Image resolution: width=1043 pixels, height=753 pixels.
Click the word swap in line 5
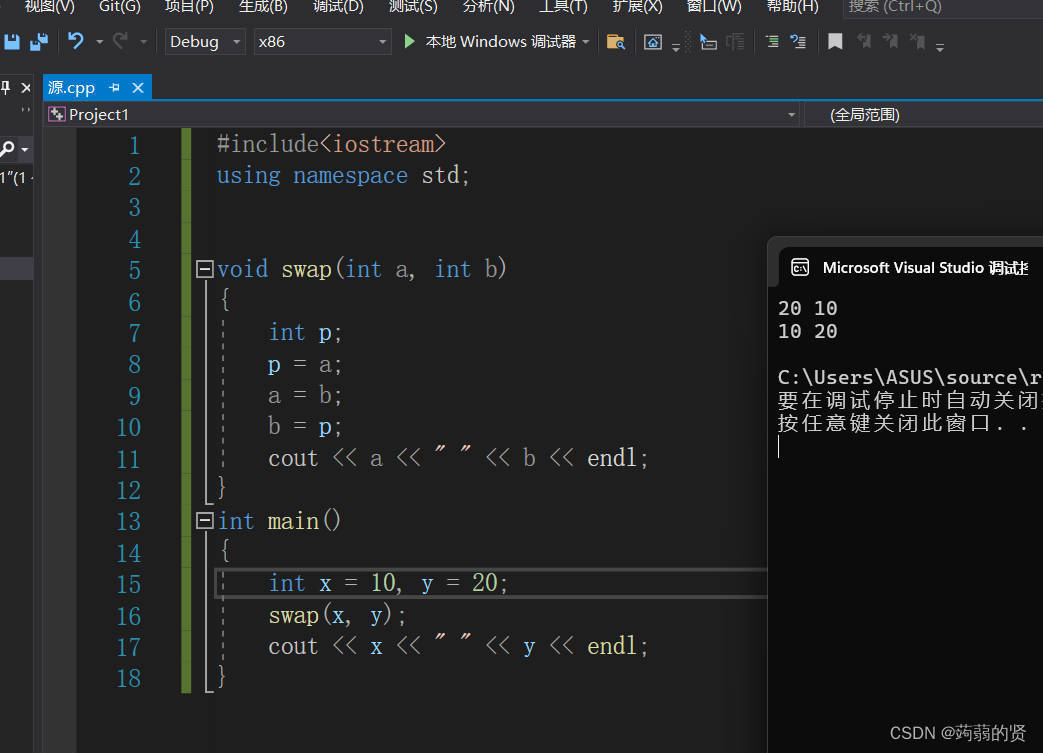click(x=306, y=269)
